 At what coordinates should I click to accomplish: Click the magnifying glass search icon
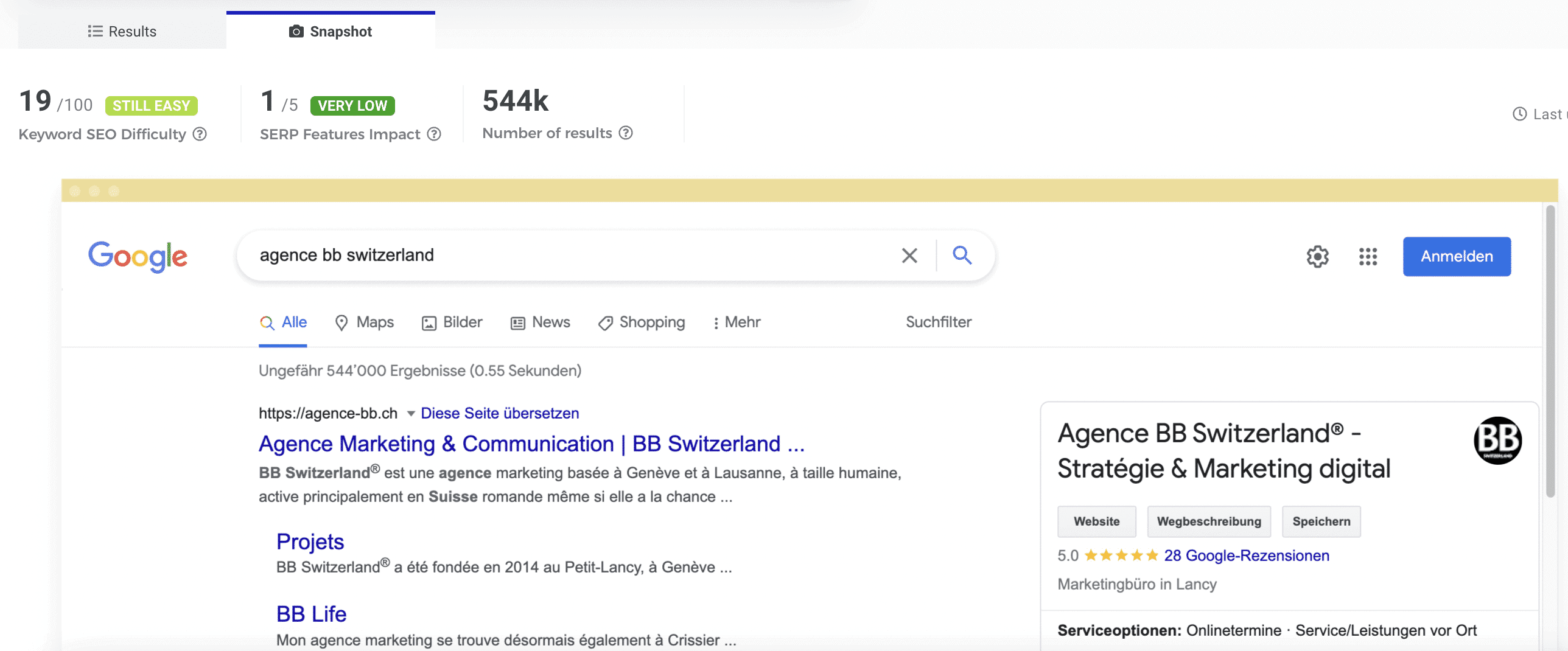(962, 255)
